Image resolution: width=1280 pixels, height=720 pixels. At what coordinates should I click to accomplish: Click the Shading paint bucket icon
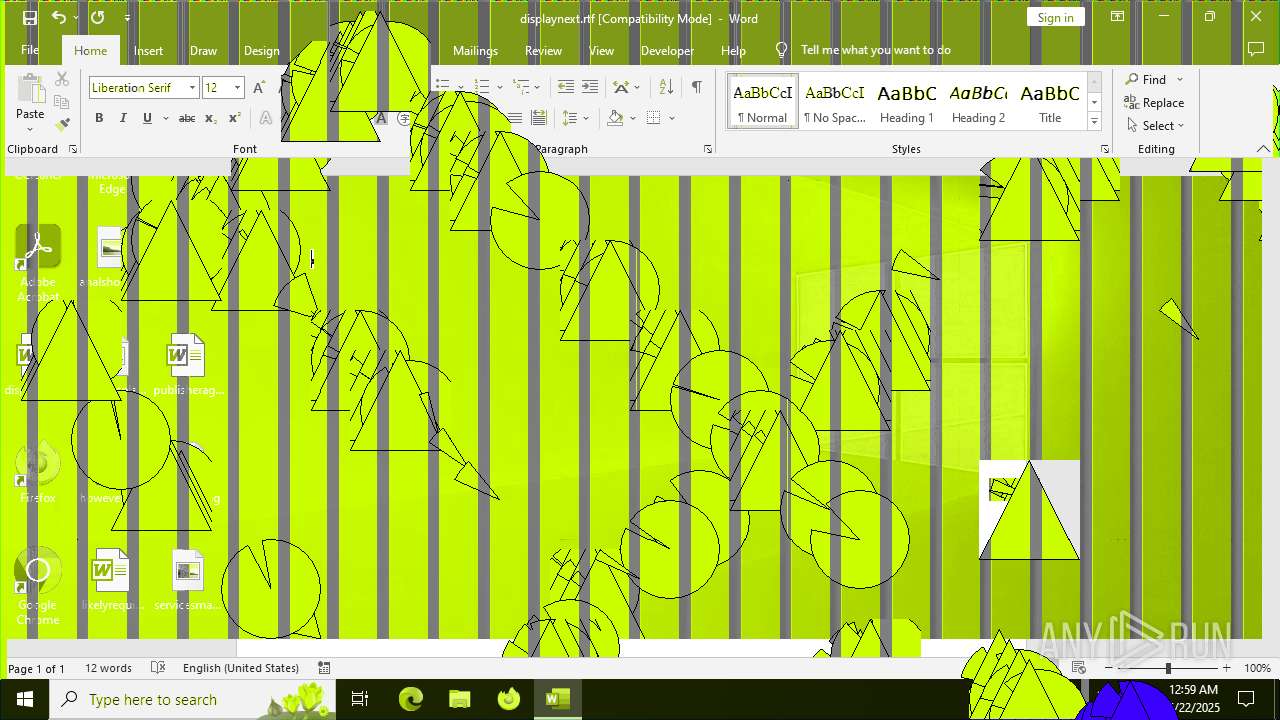tap(615, 118)
